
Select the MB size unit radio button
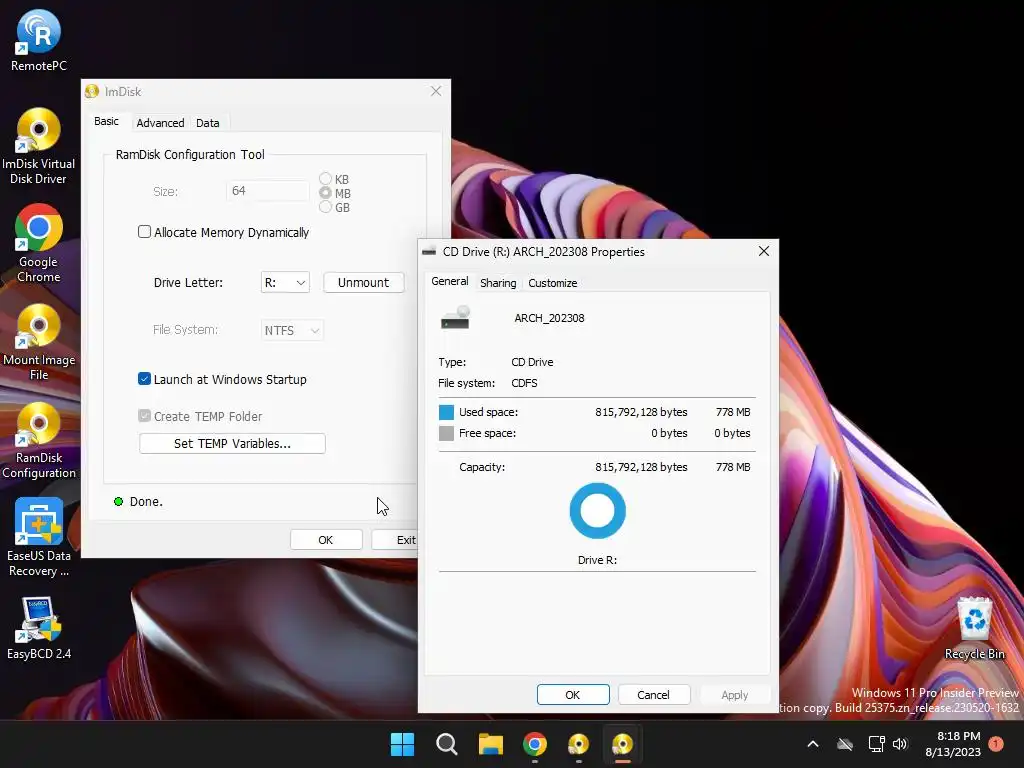pos(325,193)
